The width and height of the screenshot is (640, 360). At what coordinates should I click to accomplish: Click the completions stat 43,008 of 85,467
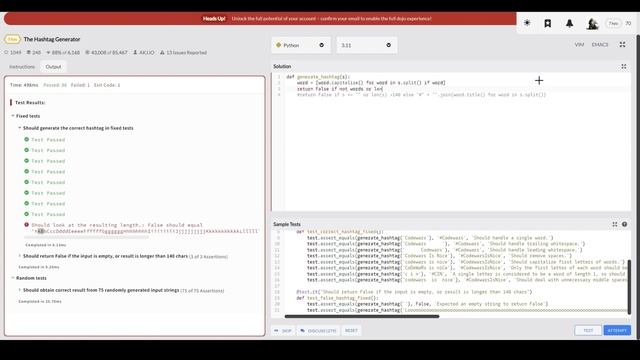pos(106,53)
